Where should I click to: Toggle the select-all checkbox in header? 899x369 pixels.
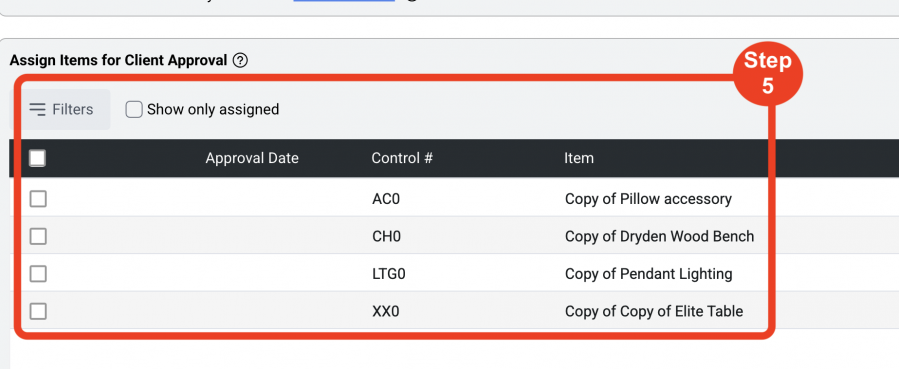coord(38,158)
